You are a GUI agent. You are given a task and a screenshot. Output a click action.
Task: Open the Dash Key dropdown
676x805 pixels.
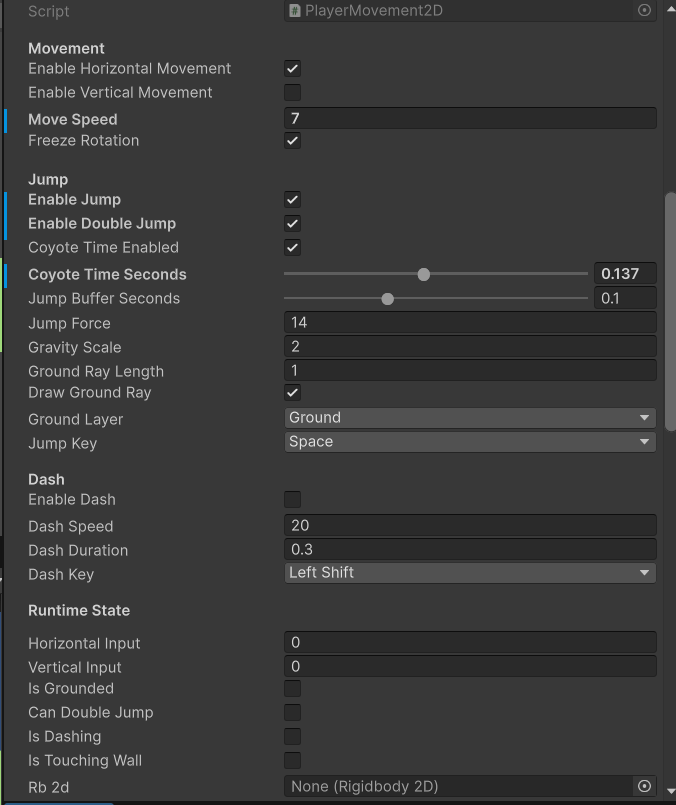[x=470, y=573]
